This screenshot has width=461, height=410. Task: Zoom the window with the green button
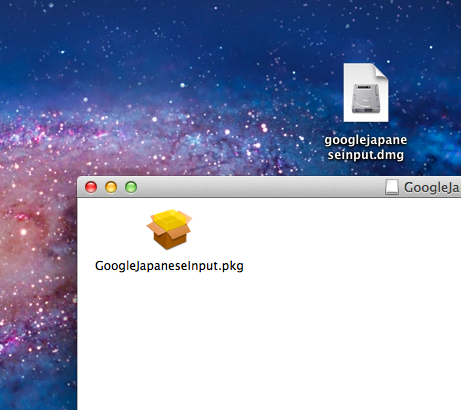131,187
